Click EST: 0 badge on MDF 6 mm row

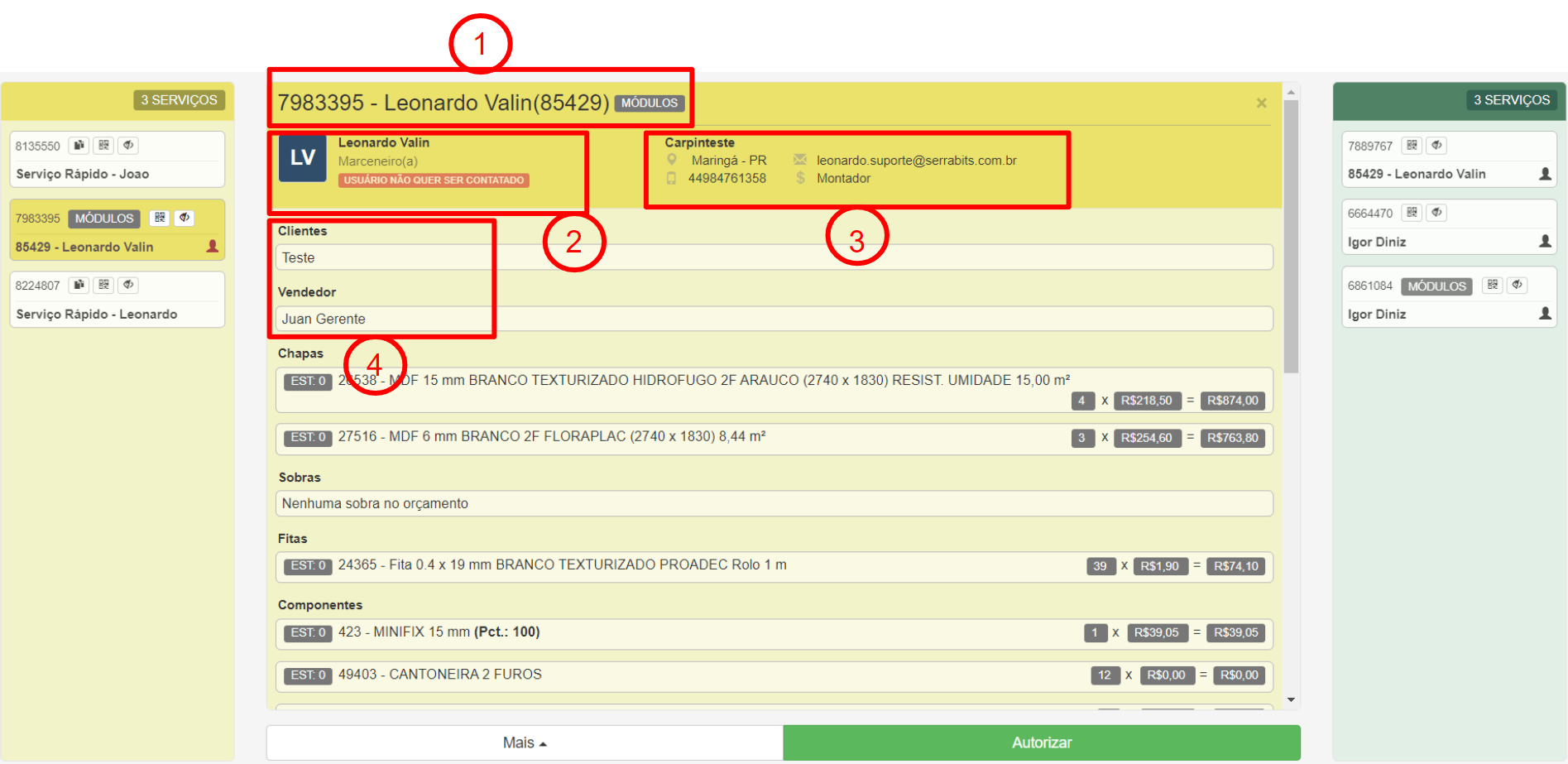[308, 438]
